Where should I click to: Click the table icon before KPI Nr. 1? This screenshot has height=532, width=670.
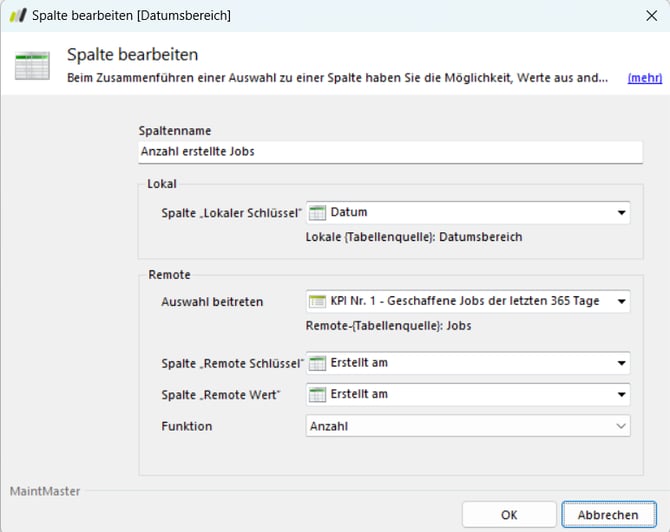coord(318,301)
